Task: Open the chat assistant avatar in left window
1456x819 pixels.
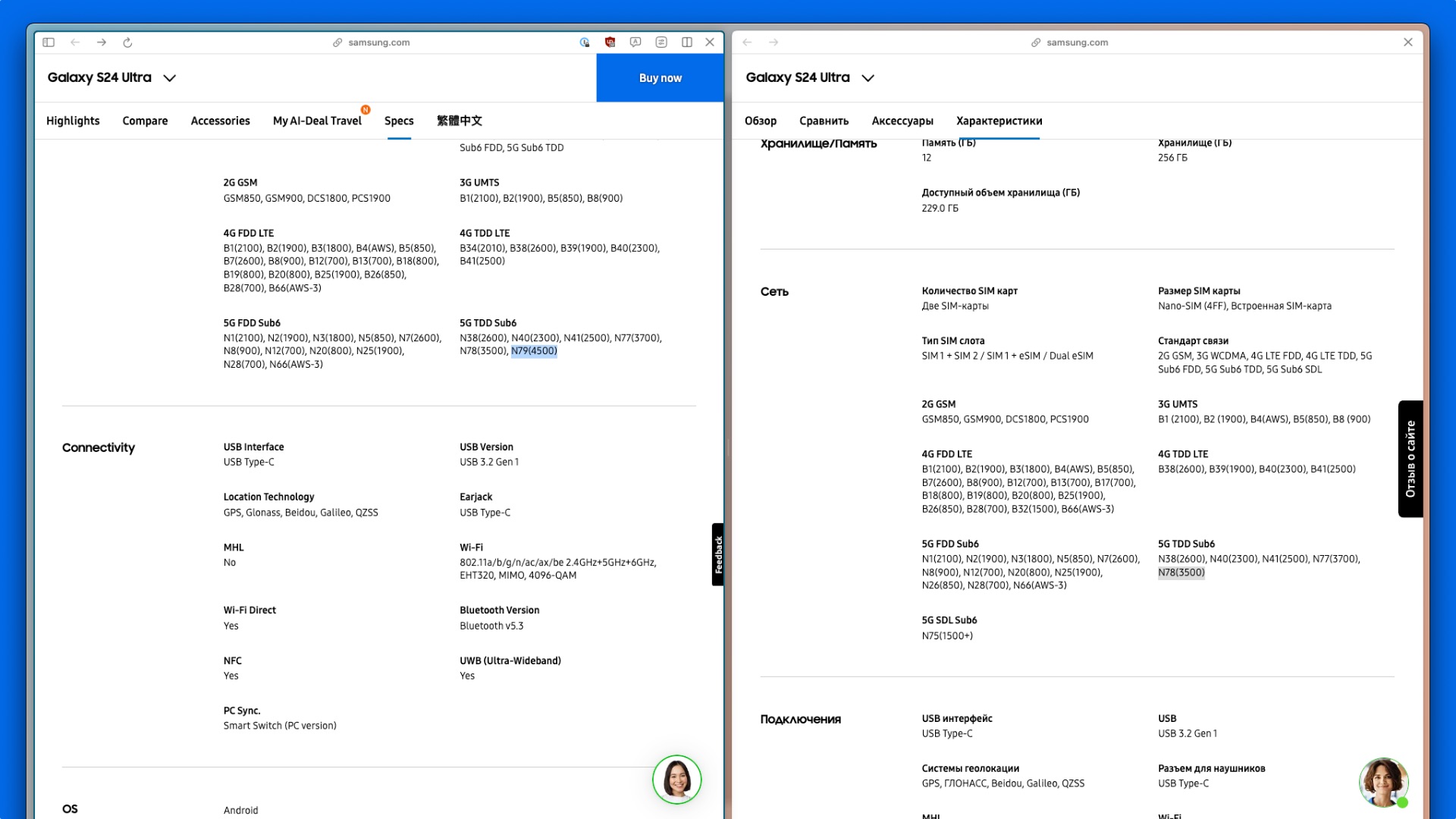Action: 676,780
